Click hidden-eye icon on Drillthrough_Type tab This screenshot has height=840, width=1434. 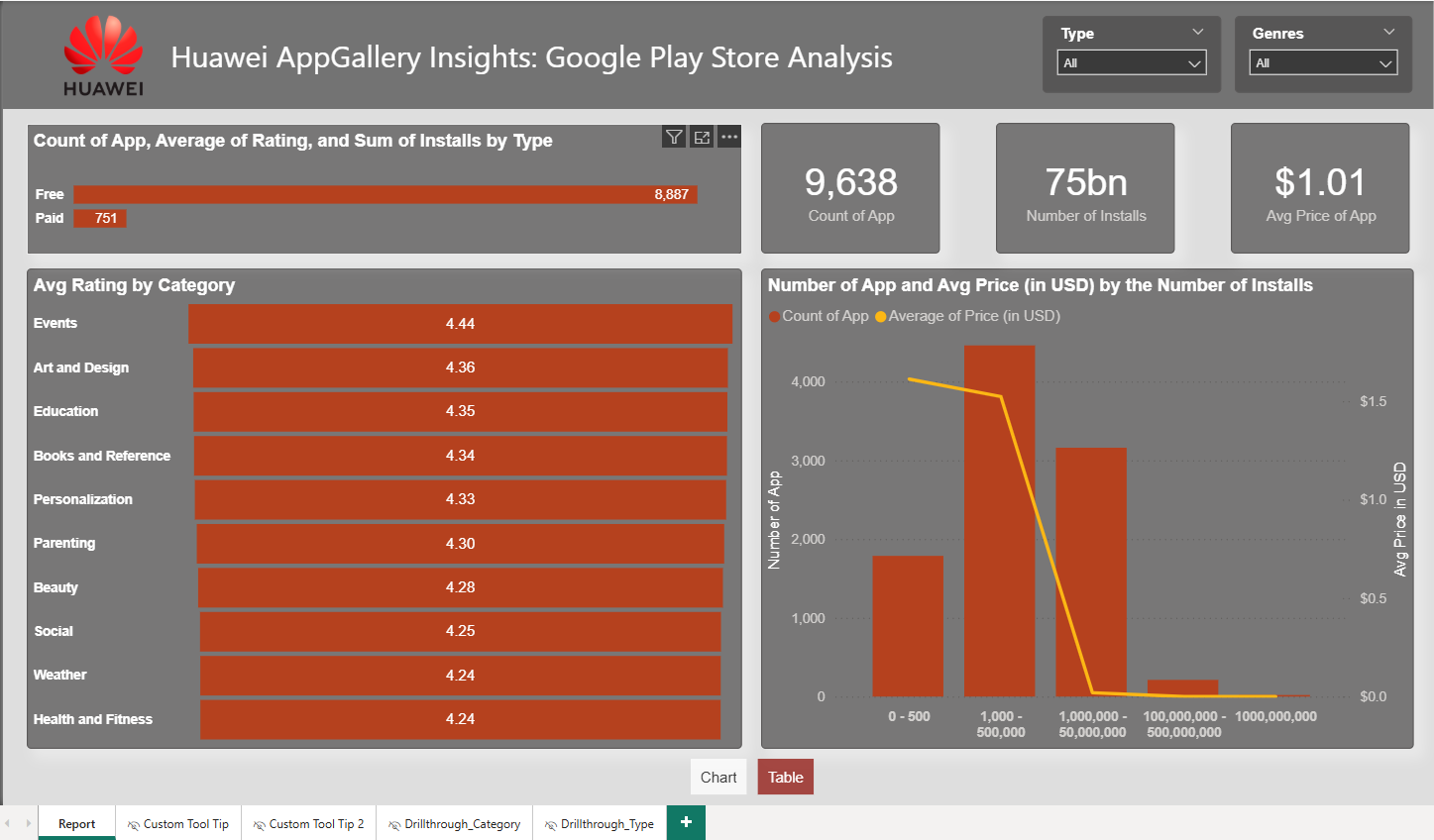(x=550, y=825)
